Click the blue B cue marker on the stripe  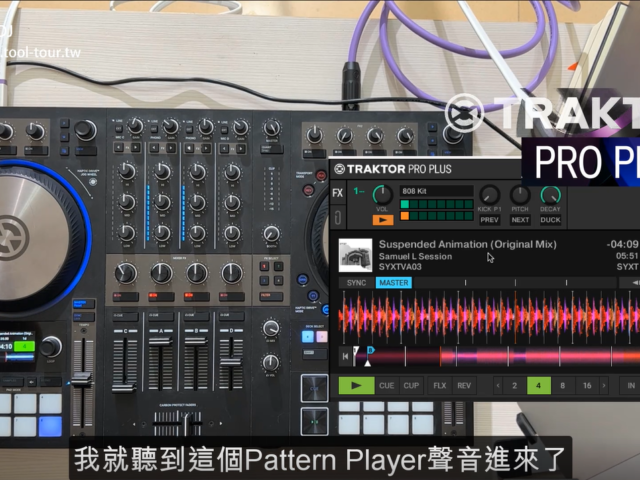click(x=371, y=350)
